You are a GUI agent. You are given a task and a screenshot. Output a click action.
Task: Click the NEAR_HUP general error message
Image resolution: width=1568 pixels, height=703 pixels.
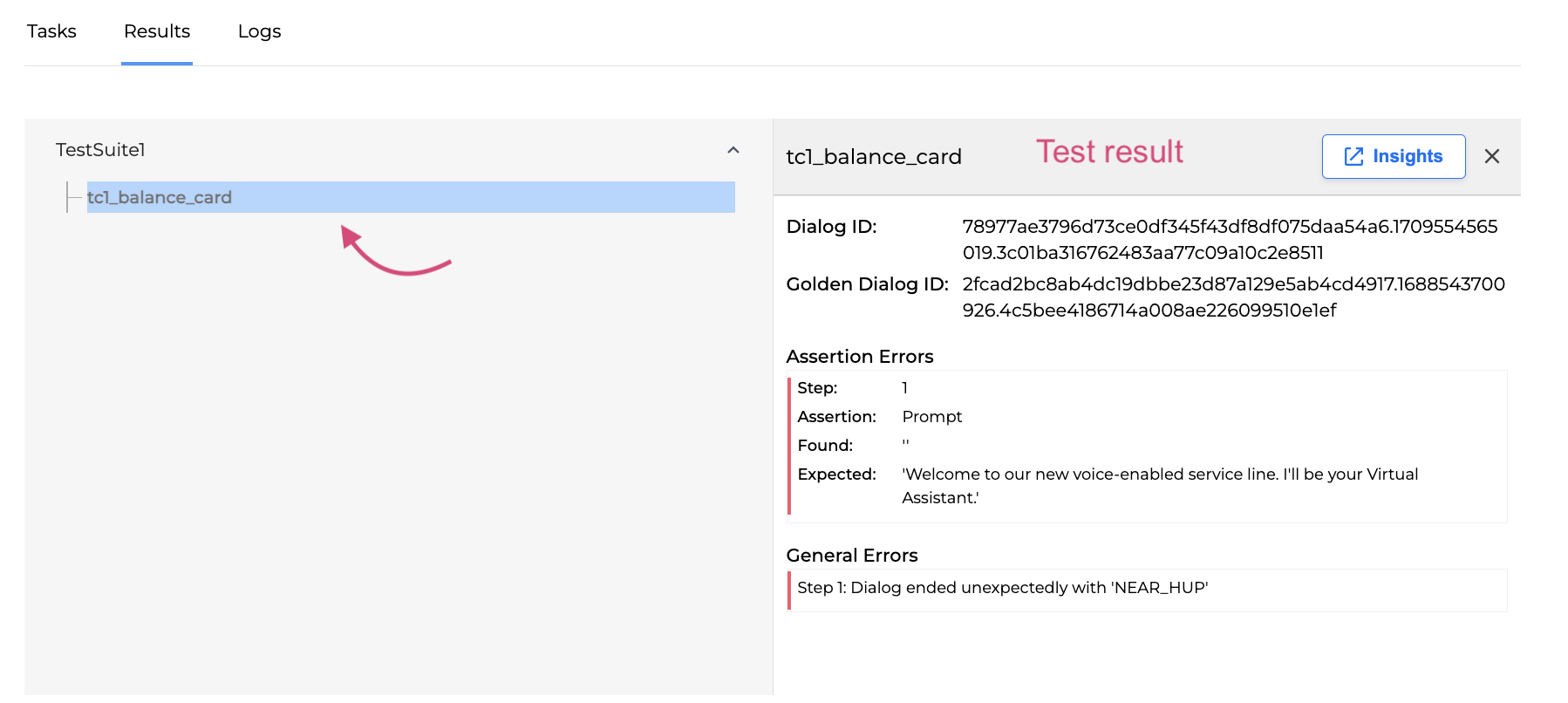tap(1002, 588)
